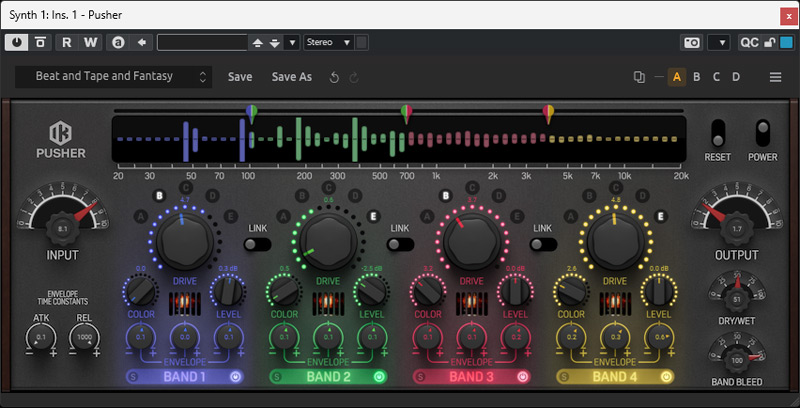Toggle LINK switch between Band 1 and 2

click(x=257, y=245)
